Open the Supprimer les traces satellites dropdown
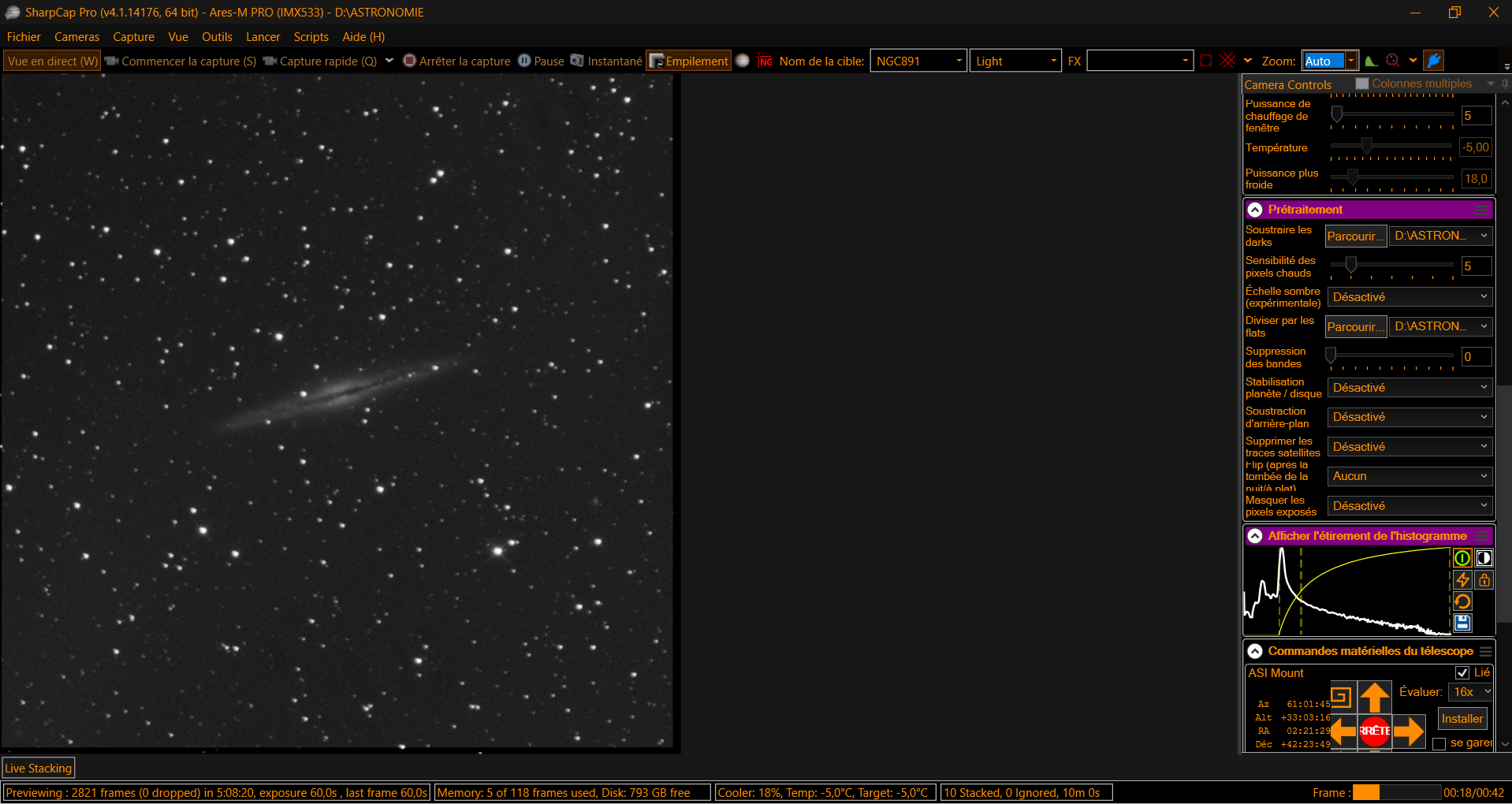 pos(1410,447)
